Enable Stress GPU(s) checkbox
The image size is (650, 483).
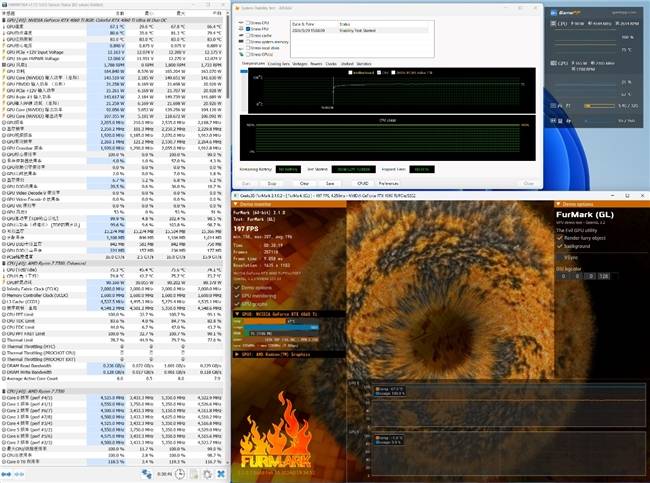(248, 54)
